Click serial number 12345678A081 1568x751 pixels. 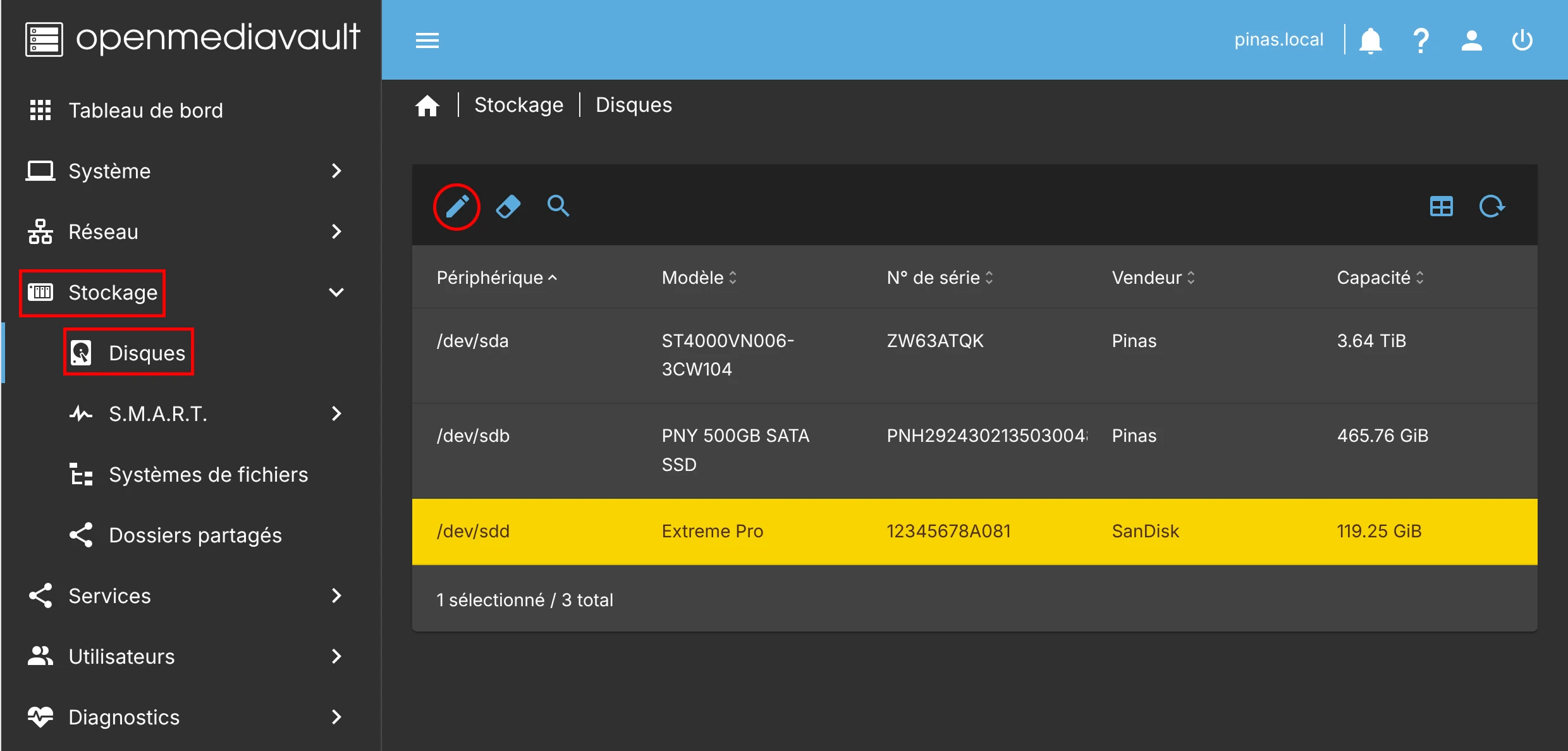(948, 531)
